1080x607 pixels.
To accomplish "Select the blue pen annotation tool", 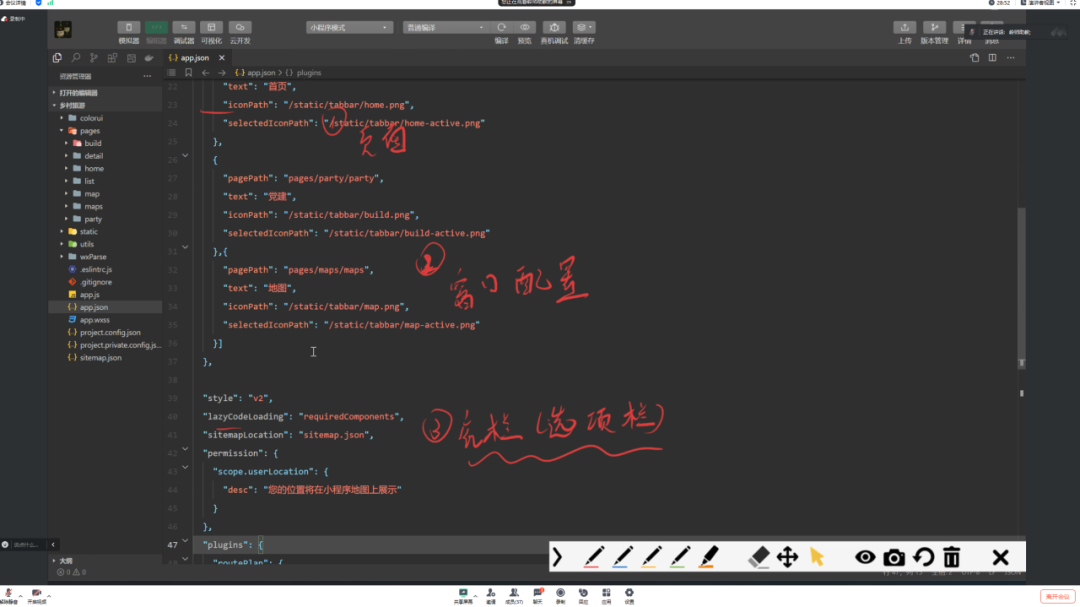I will (x=622, y=557).
